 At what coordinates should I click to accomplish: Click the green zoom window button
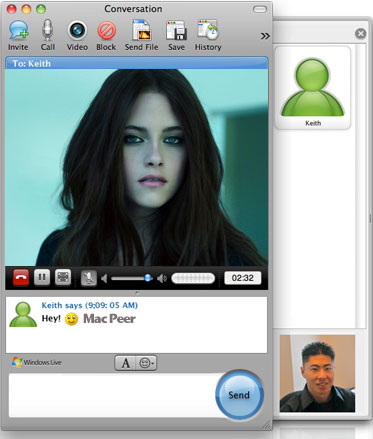click(41, 9)
